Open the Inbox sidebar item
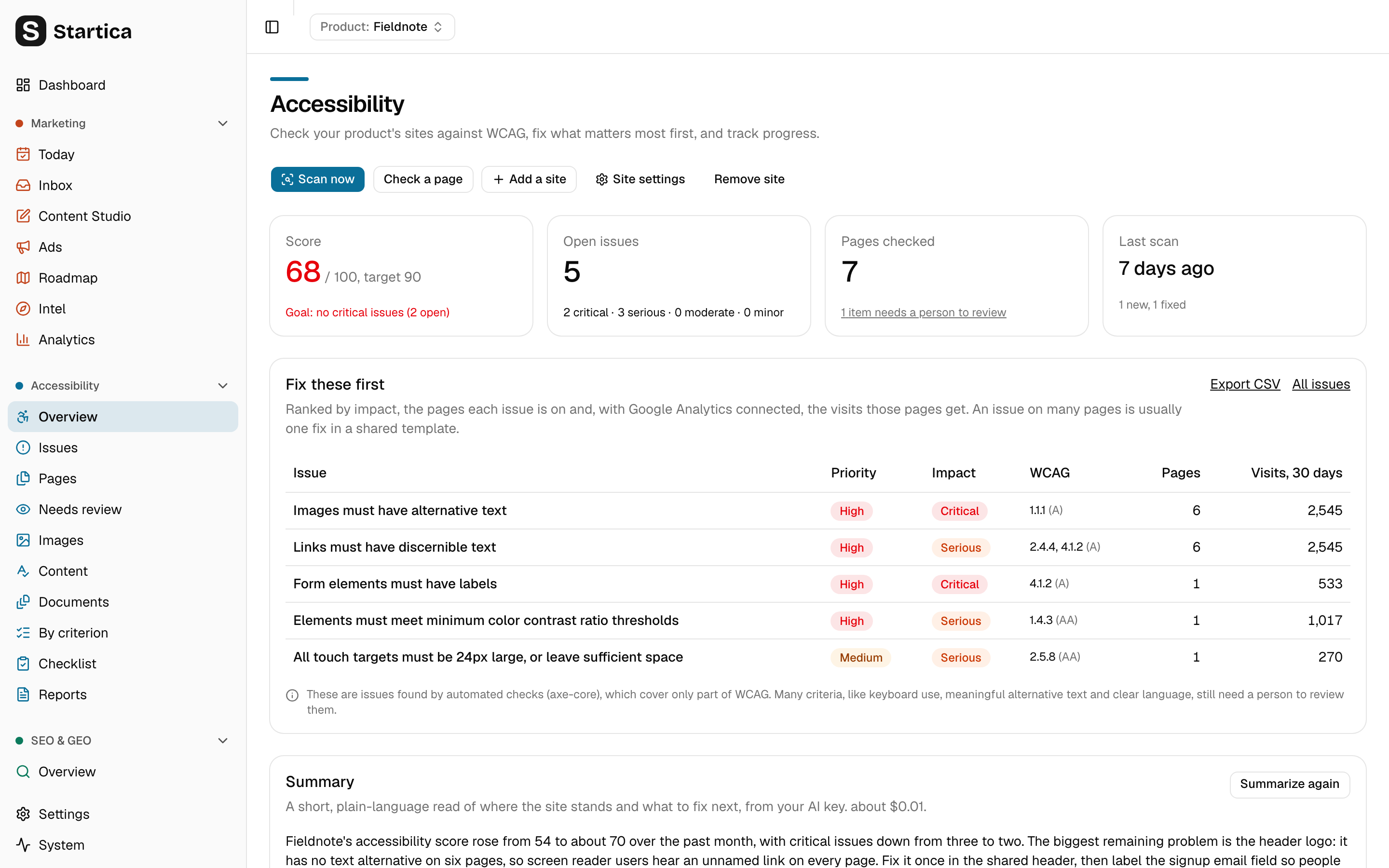The image size is (1389, 868). point(123,186)
